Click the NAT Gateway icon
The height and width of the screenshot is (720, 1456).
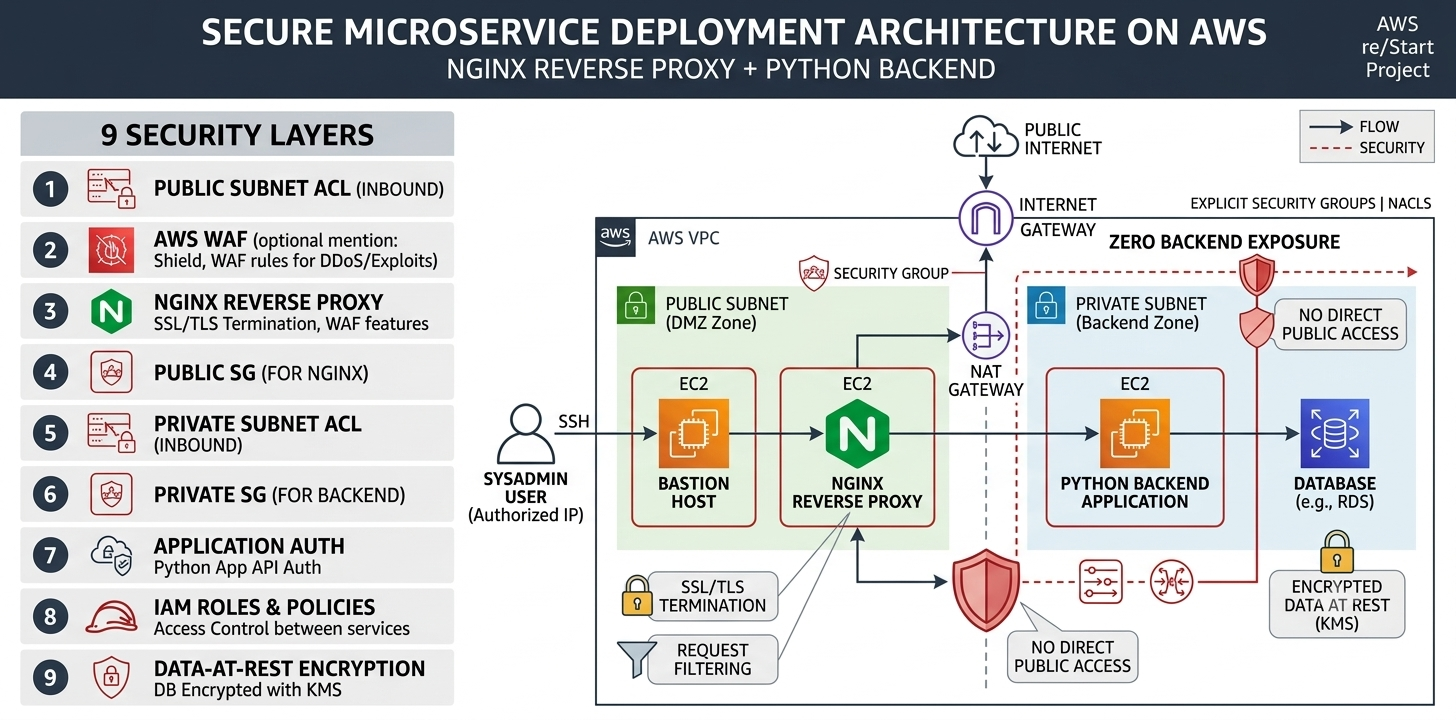pyautogui.click(x=985, y=336)
